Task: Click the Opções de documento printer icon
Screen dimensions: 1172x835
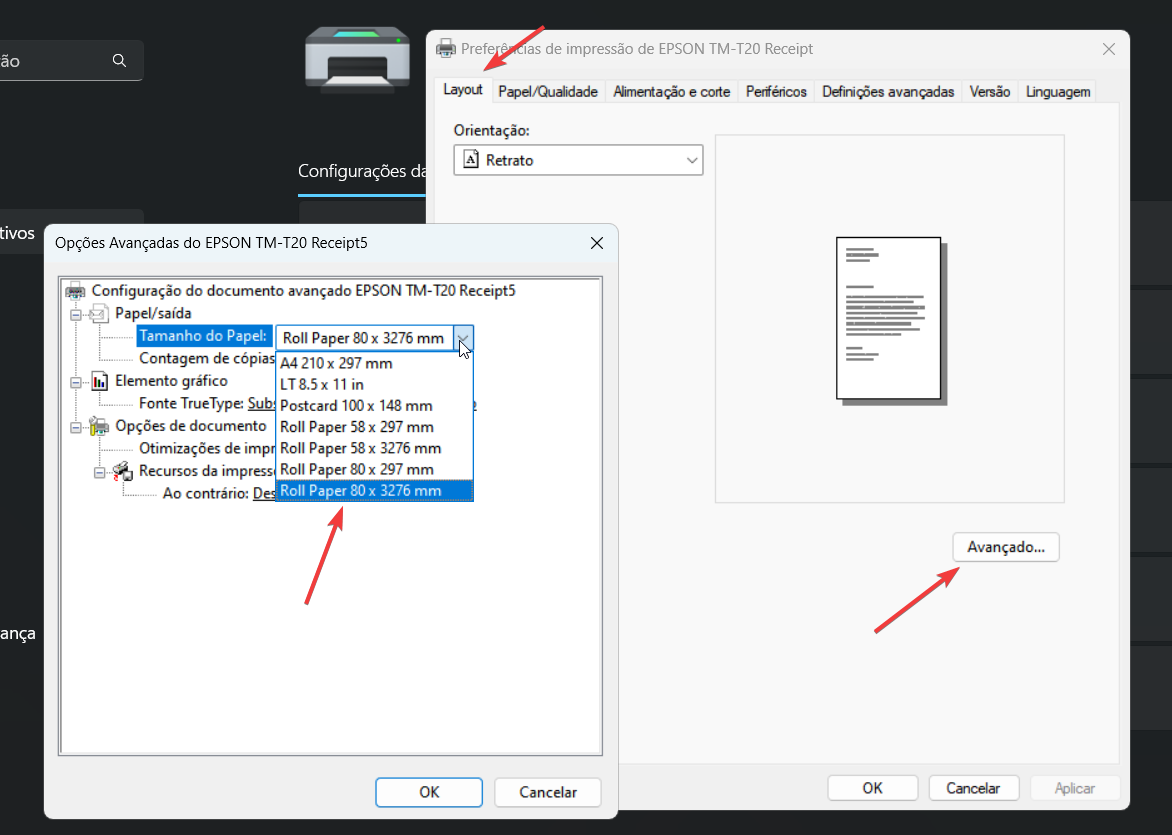Action: click(99, 426)
